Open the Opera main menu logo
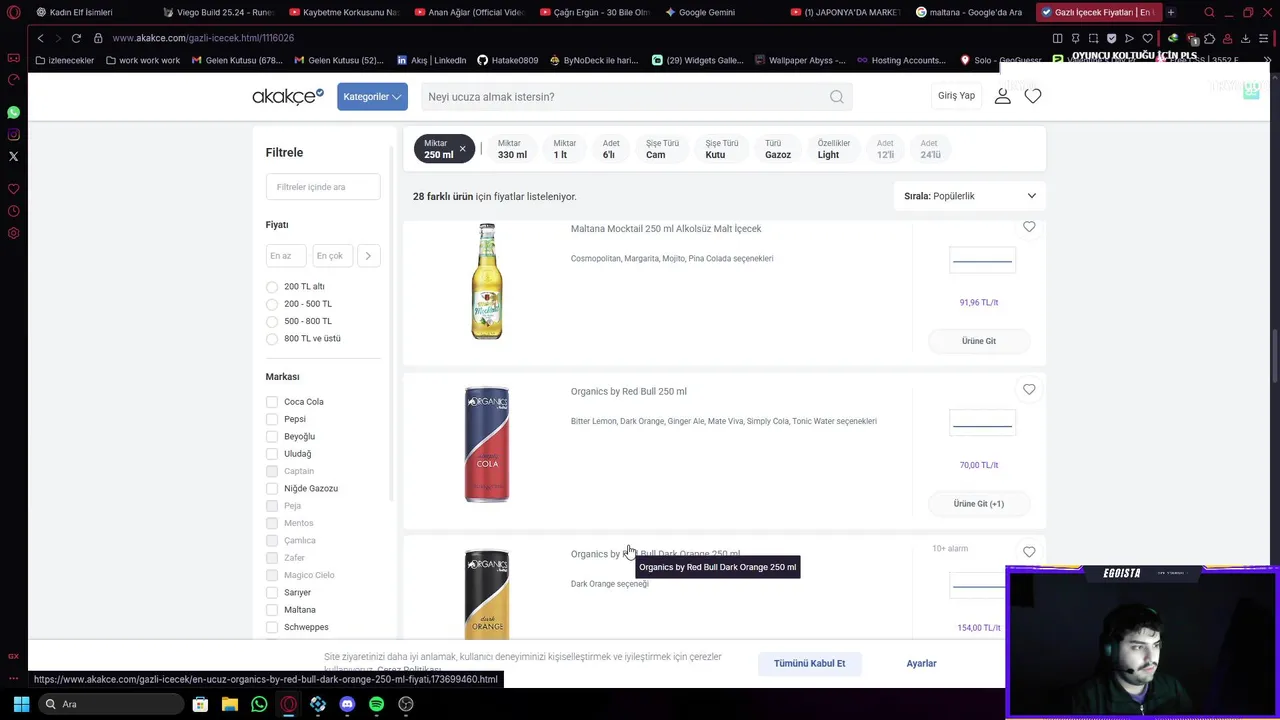Image resolution: width=1280 pixels, height=720 pixels. pos(13,12)
